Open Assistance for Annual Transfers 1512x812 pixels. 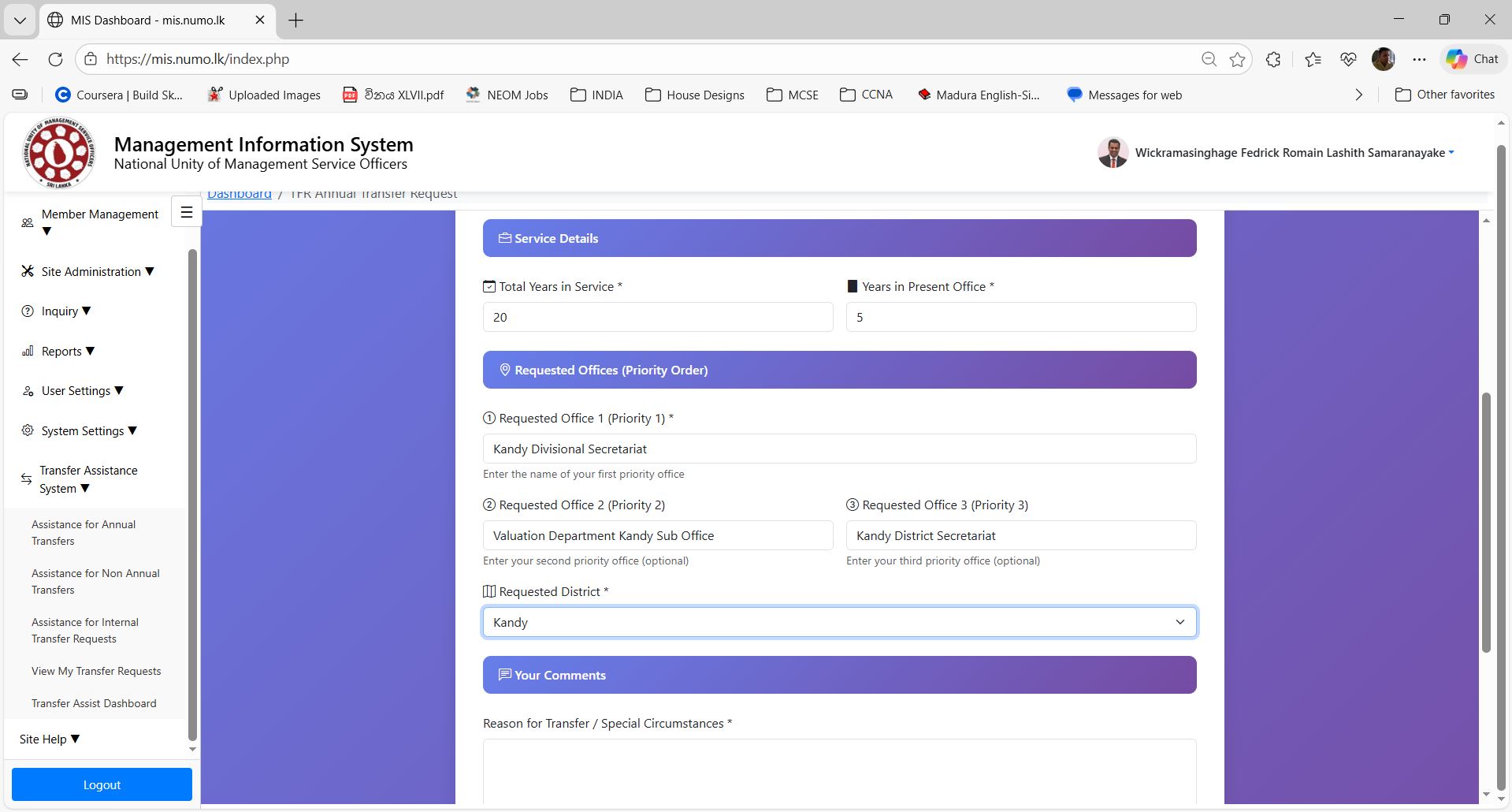[x=84, y=533]
